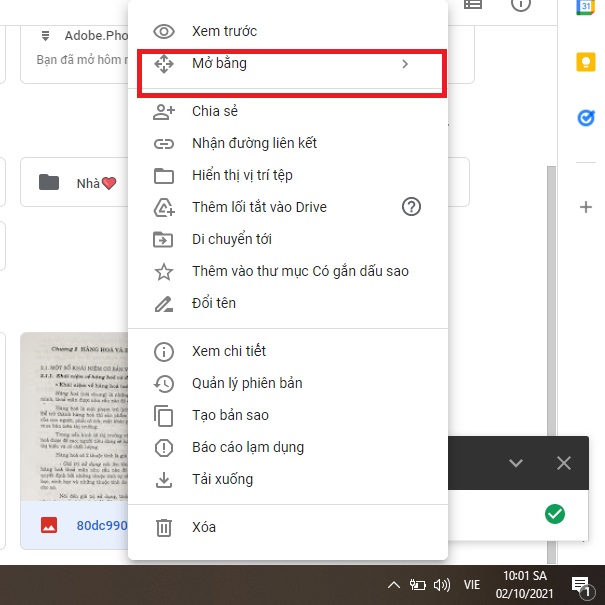
Task: Click the four-arrow icon beside Mở bằng
Action: click(x=164, y=64)
